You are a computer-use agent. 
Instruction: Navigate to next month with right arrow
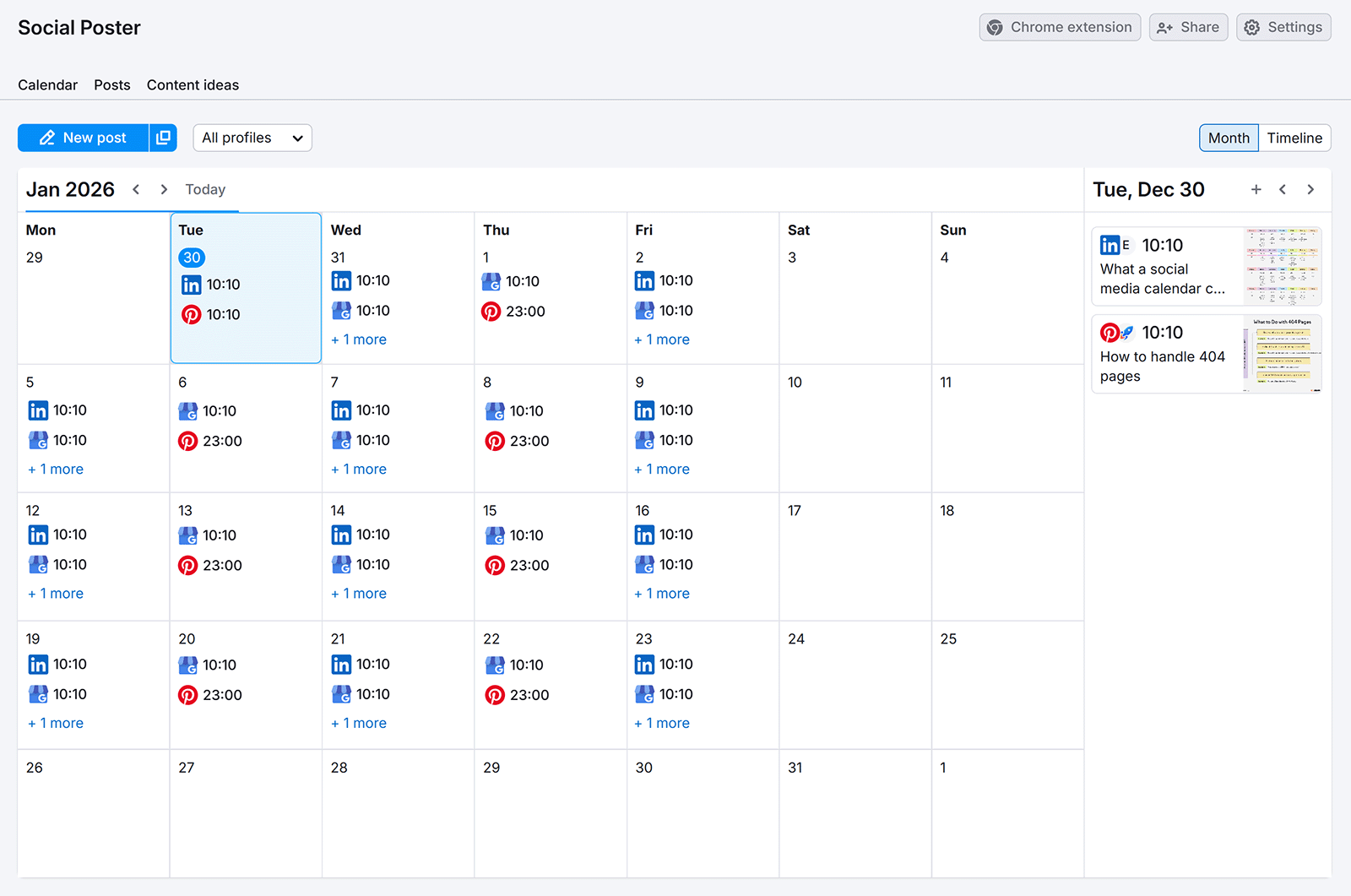point(164,189)
